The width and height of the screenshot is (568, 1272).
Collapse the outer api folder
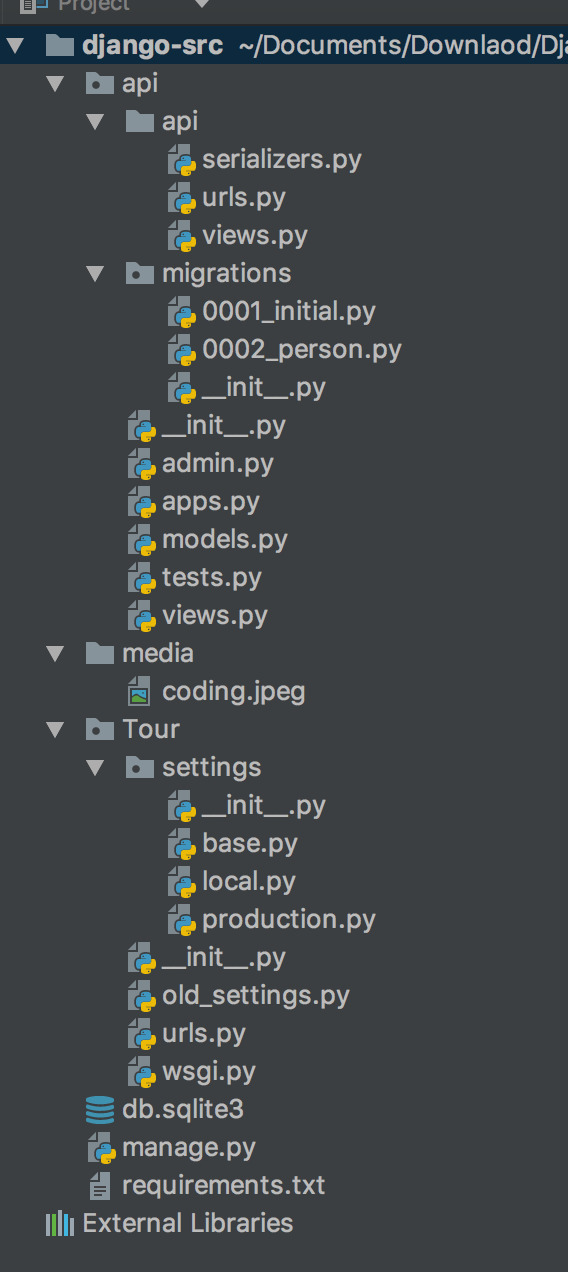click(x=55, y=83)
